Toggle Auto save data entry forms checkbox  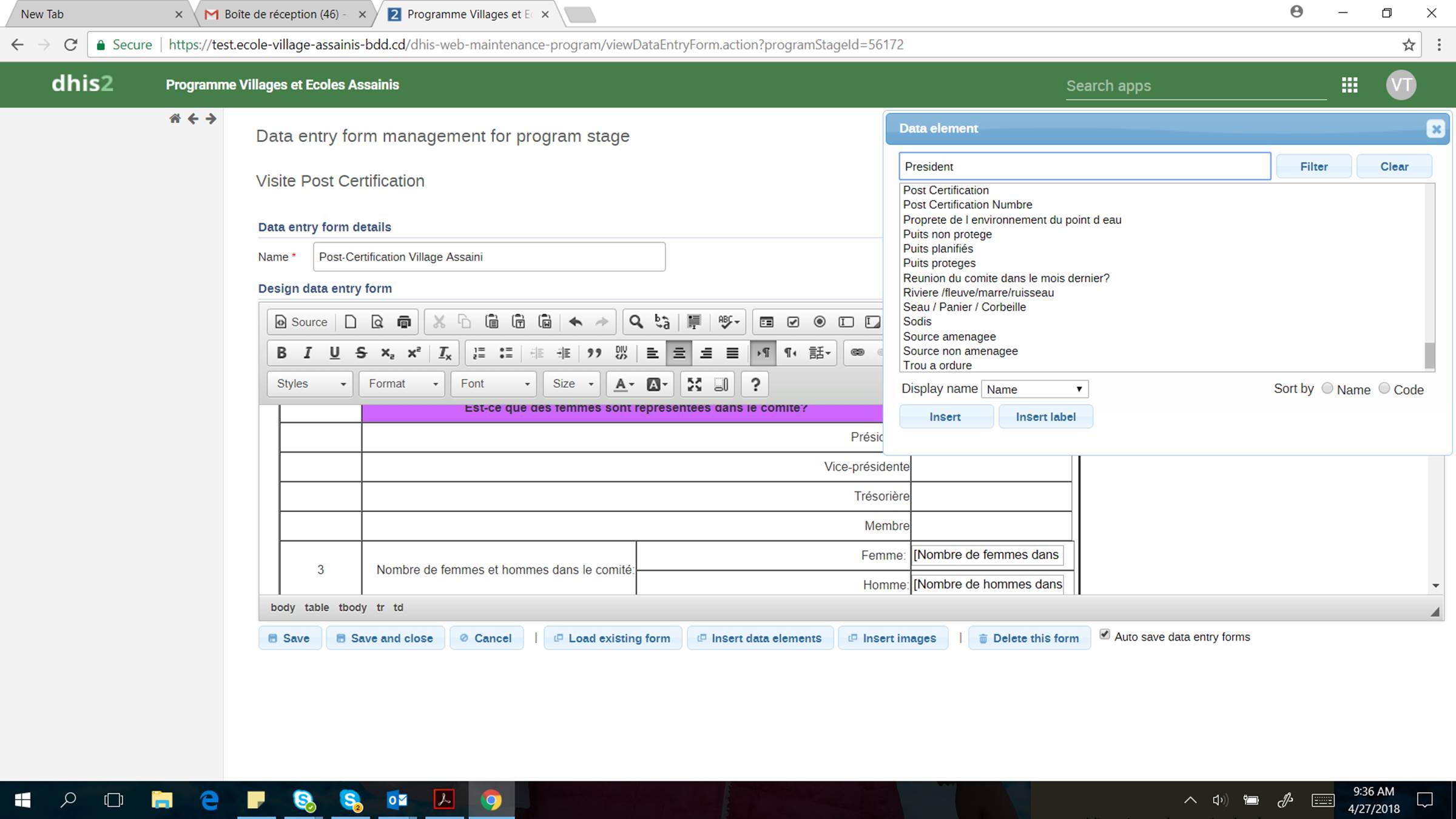[x=1105, y=635]
